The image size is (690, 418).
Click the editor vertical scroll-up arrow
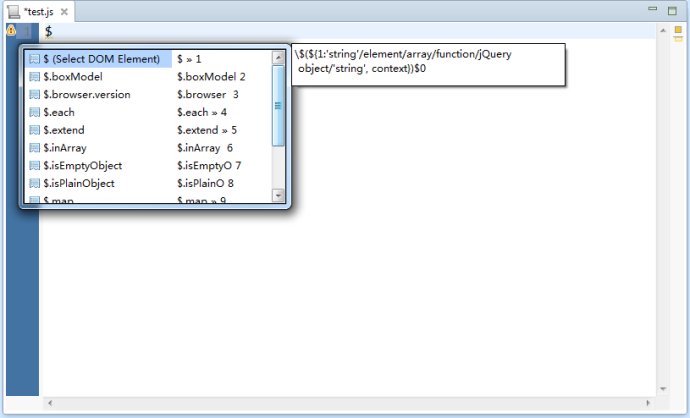(x=663, y=30)
